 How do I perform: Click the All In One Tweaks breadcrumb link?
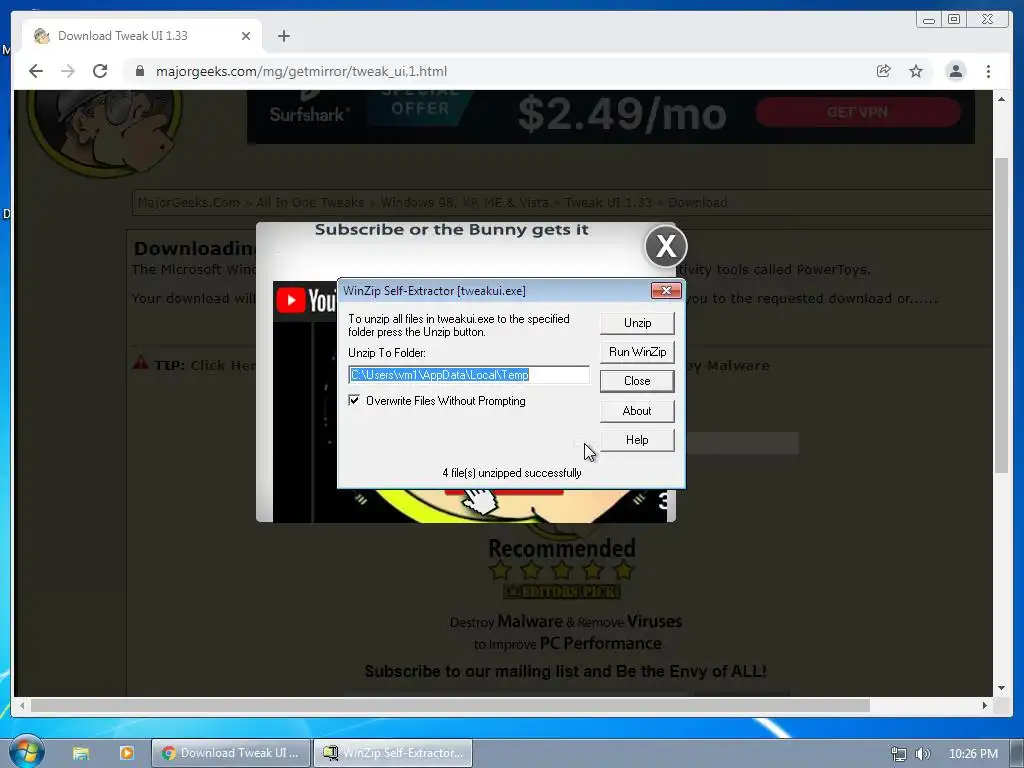point(310,202)
